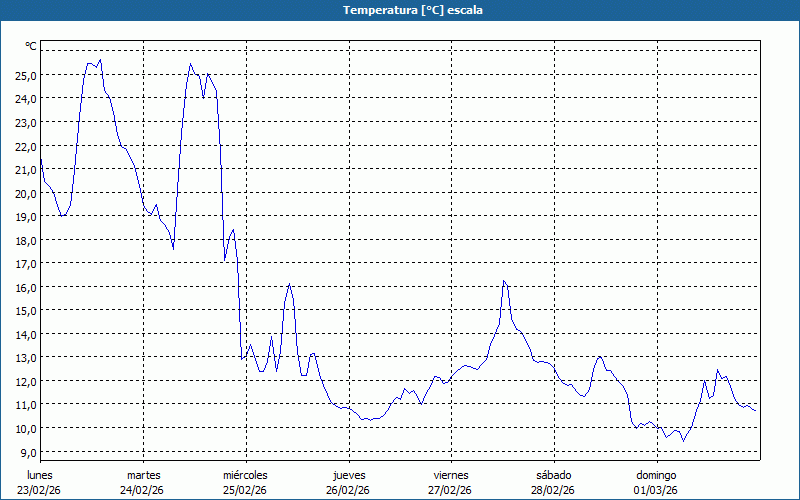Click the '24,0' y-axis value
The height and width of the screenshot is (500, 800).
(27, 99)
